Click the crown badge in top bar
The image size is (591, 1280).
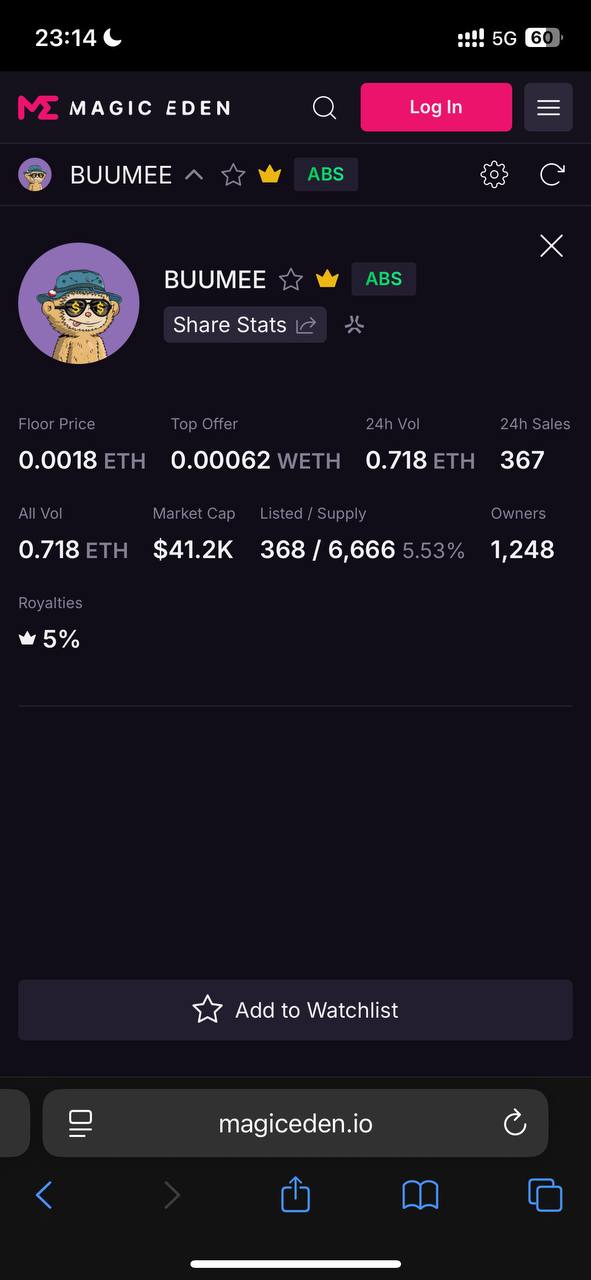pyautogui.click(x=270, y=175)
